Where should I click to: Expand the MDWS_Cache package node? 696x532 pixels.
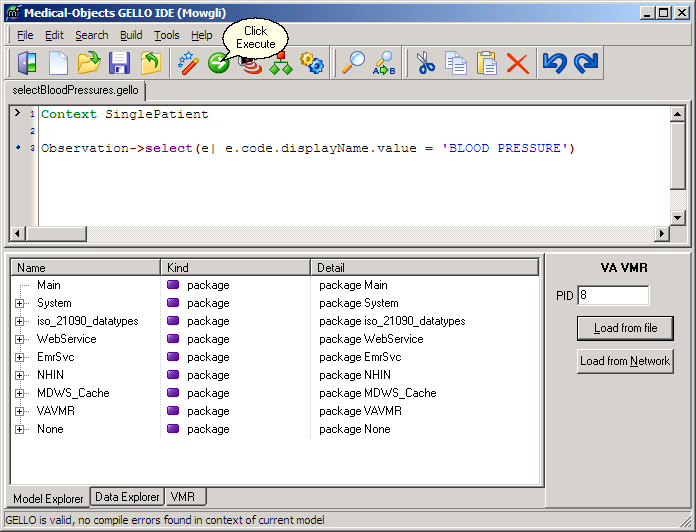pyautogui.click(x=20, y=394)
